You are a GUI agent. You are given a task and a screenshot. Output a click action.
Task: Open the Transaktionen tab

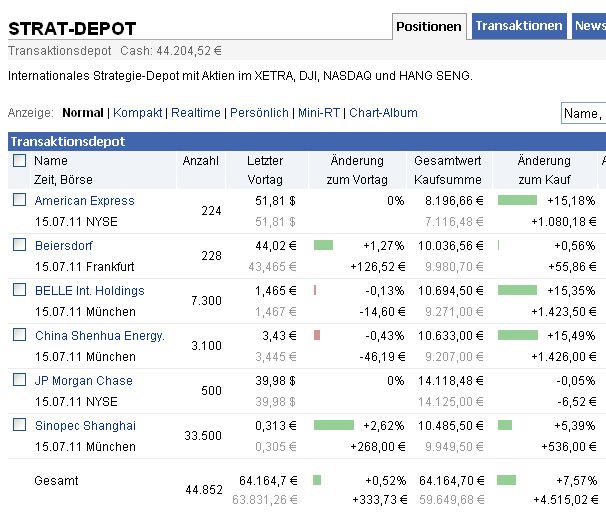(x=519, y=26)
